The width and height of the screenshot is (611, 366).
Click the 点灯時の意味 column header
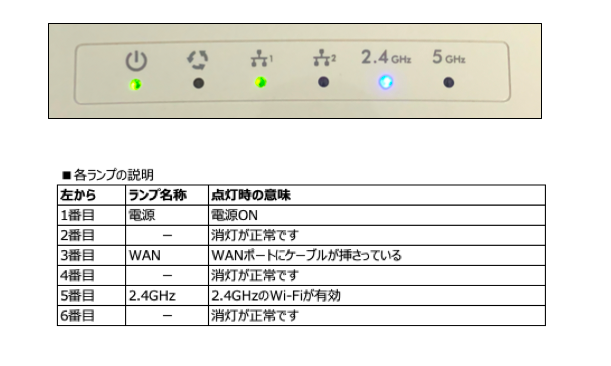(x=251, y=195)
